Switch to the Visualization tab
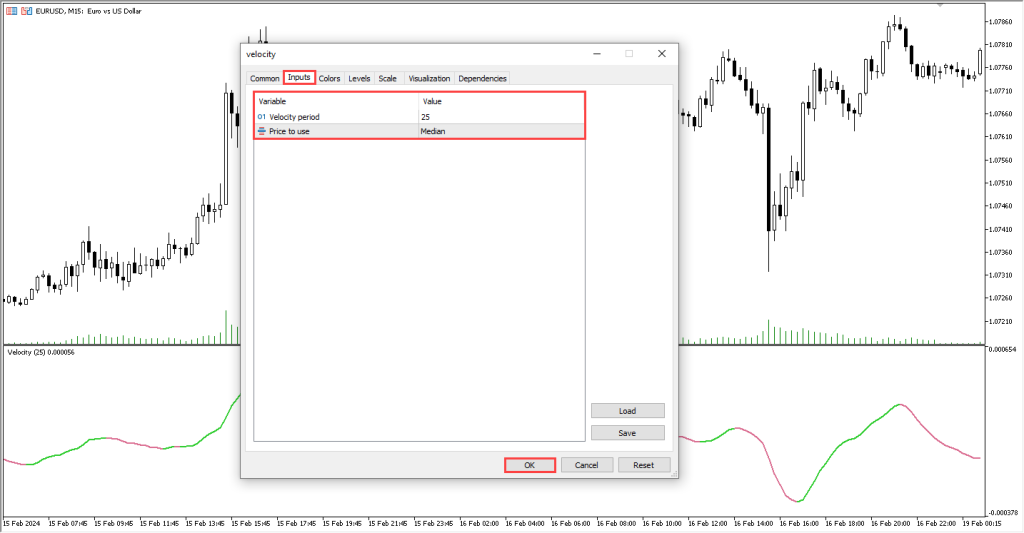This screenshot has width=1024, height=533. coord(429,78)
